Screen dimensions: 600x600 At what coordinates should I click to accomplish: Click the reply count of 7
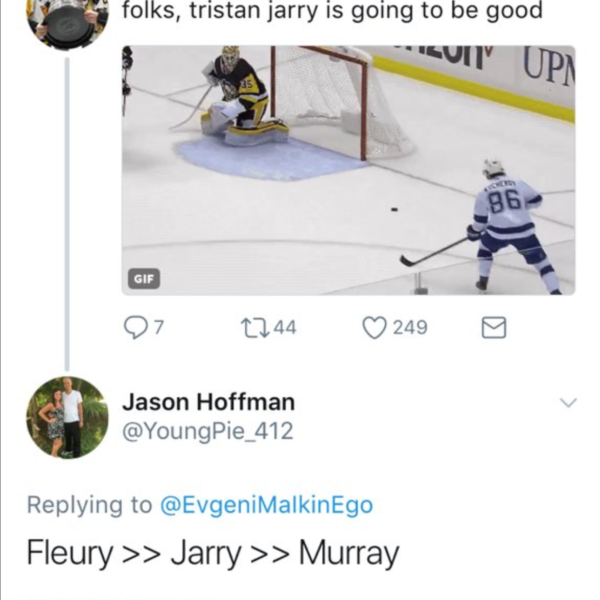tap(158, 327)
